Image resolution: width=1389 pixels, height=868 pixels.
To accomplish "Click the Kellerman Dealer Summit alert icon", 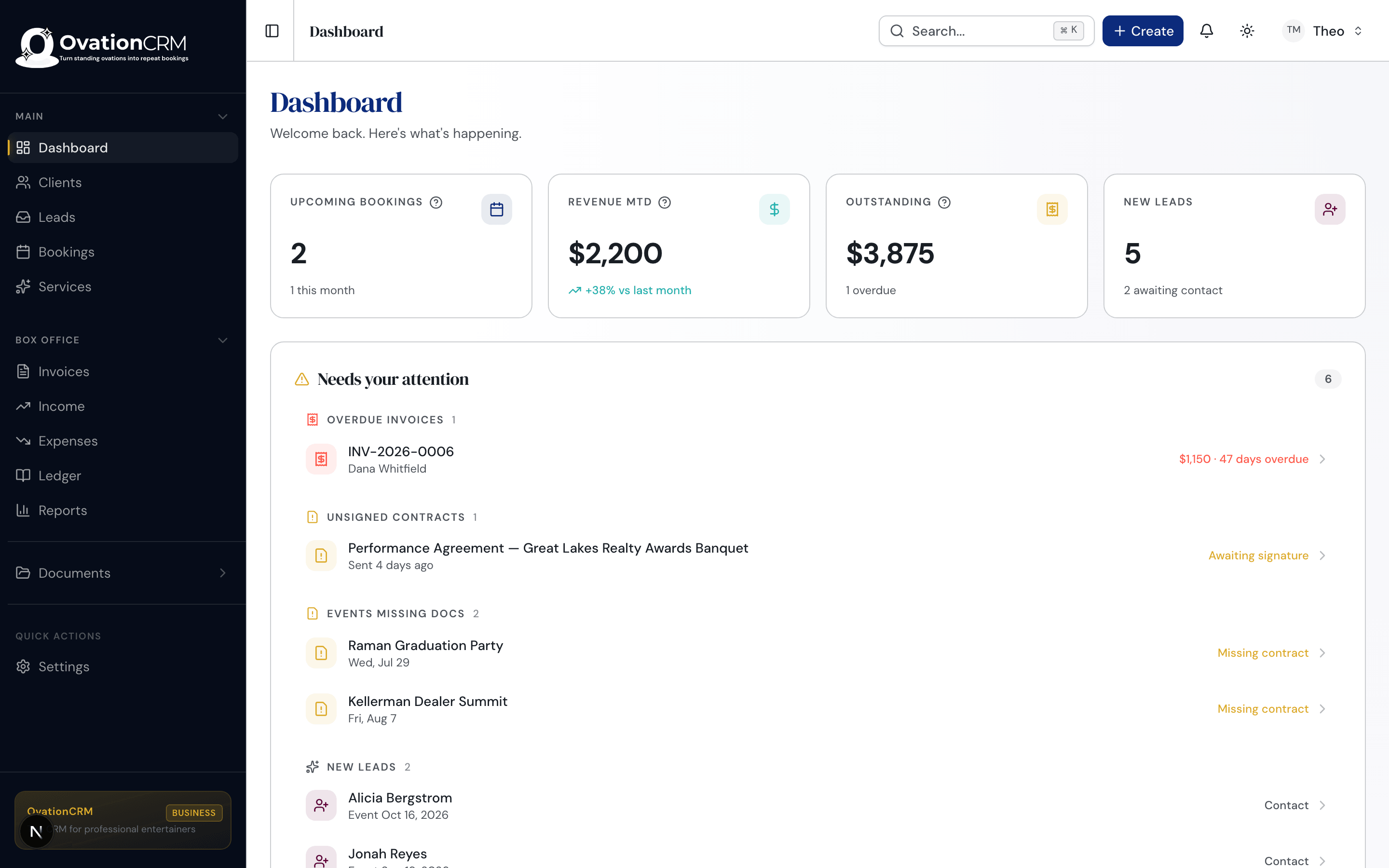I will click(x=321, y=709).
